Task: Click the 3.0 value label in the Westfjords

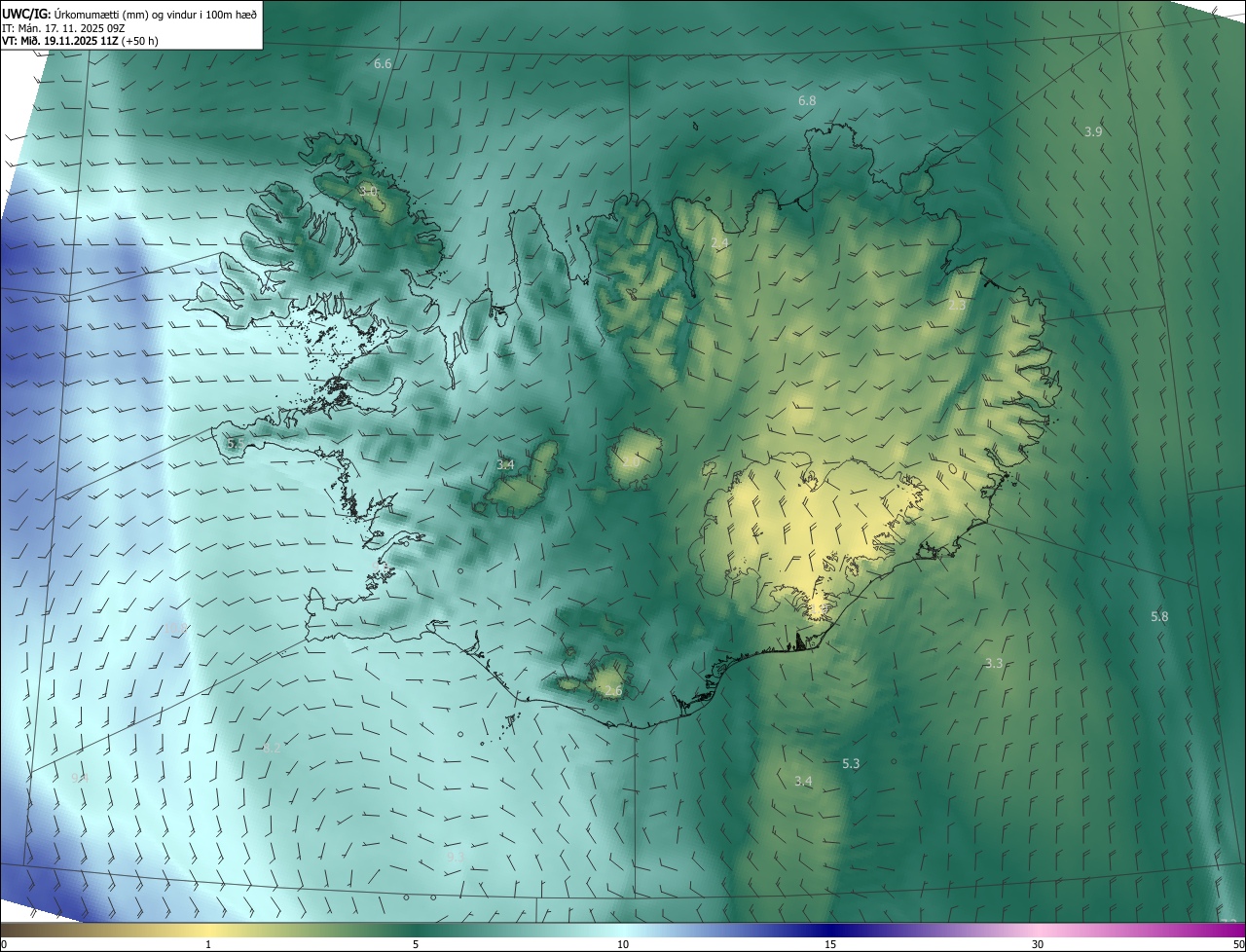Action: click(x=368, y=191)
